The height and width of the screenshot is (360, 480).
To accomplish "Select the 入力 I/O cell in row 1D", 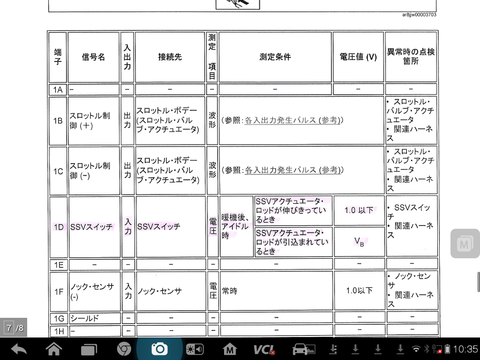I will tap(128, 226).
